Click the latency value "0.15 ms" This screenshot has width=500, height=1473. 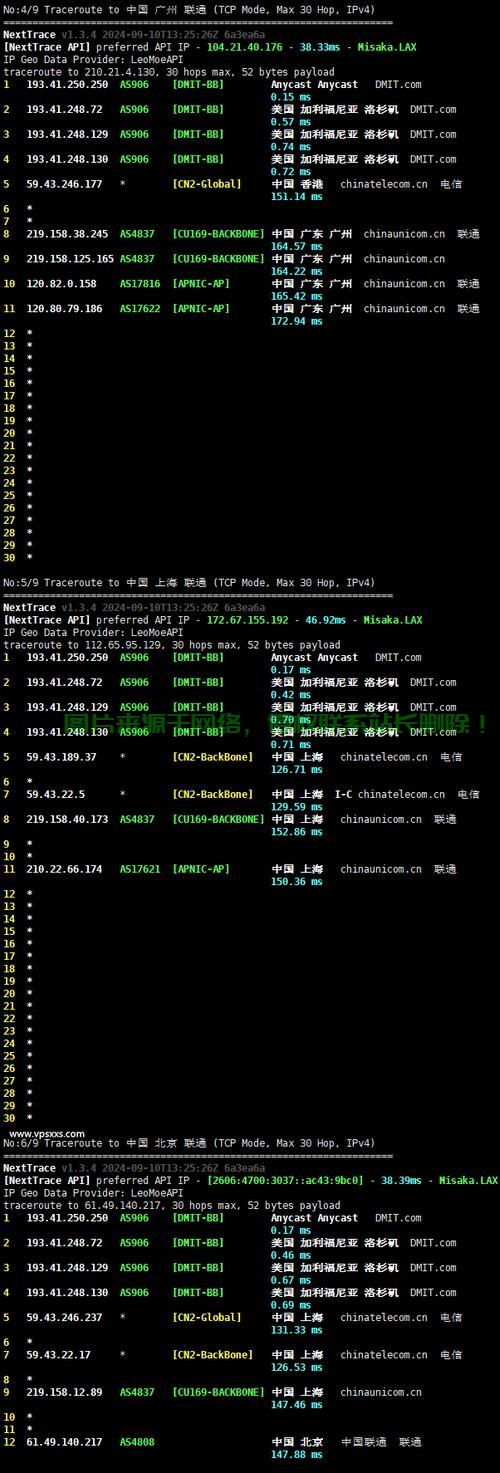click(291, 97)
